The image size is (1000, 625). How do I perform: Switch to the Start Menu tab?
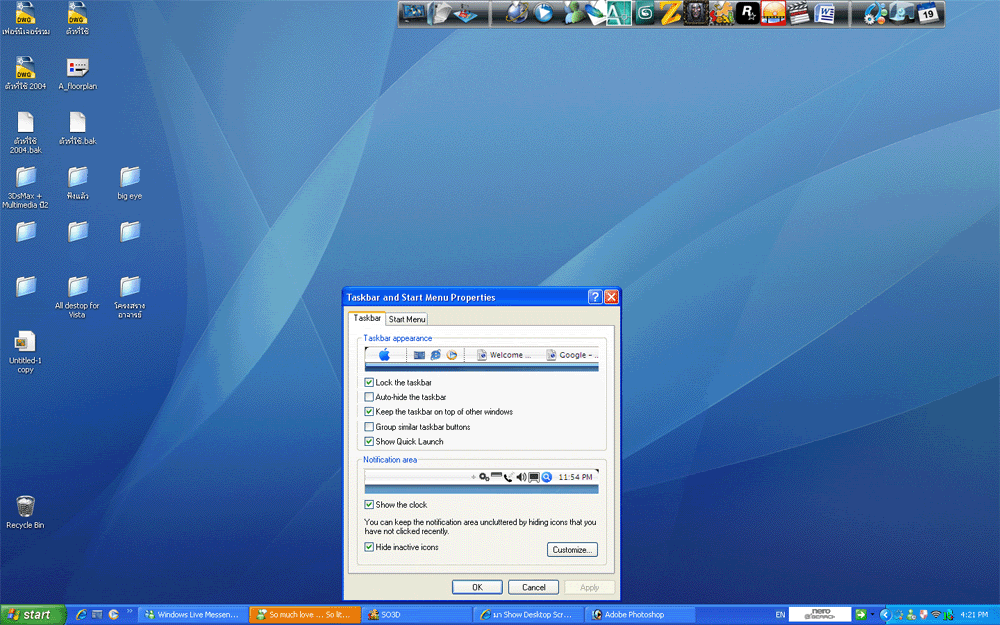[407, 319]
